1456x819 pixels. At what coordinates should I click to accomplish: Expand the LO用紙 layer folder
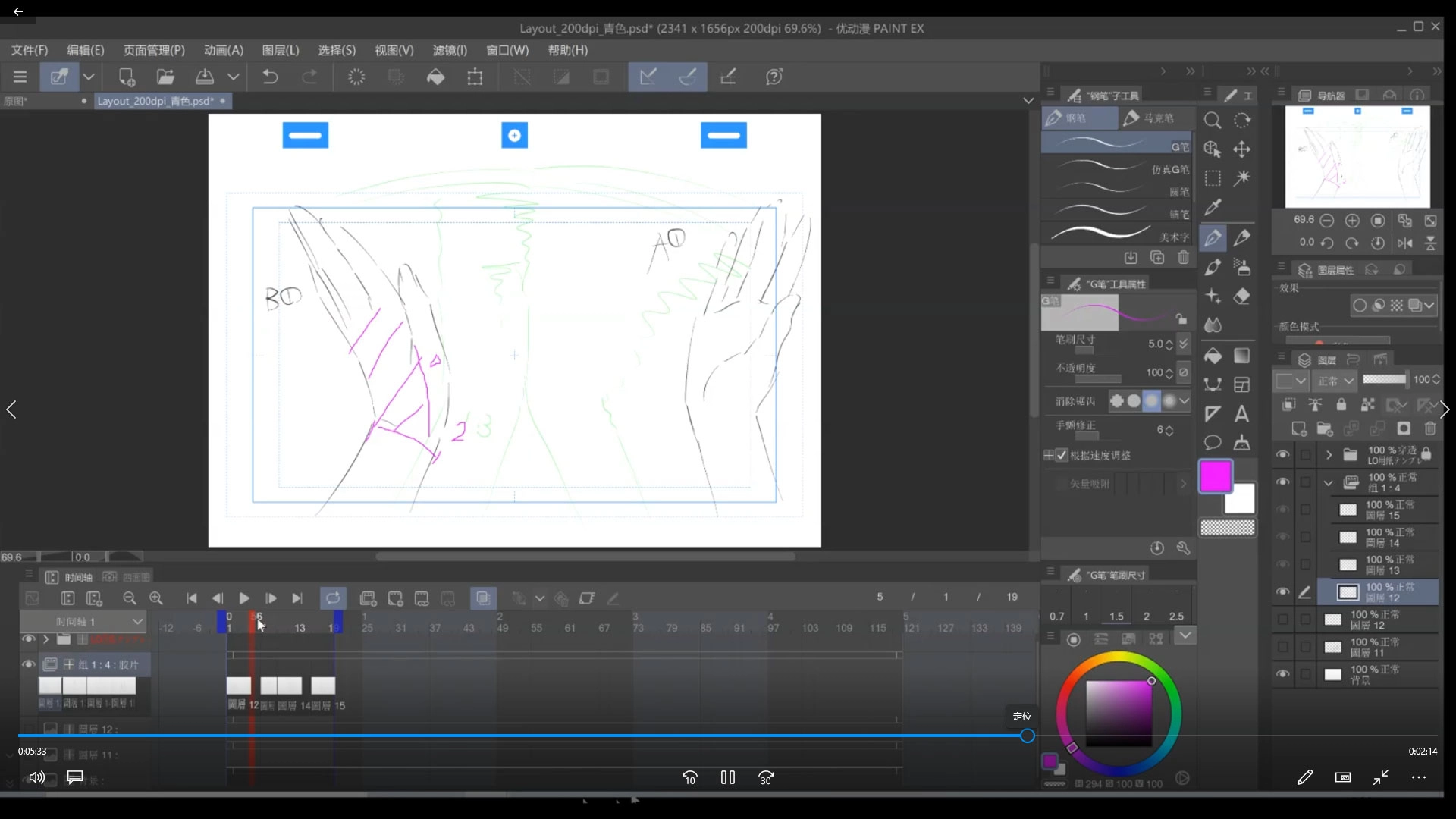tap(1329, 455)
